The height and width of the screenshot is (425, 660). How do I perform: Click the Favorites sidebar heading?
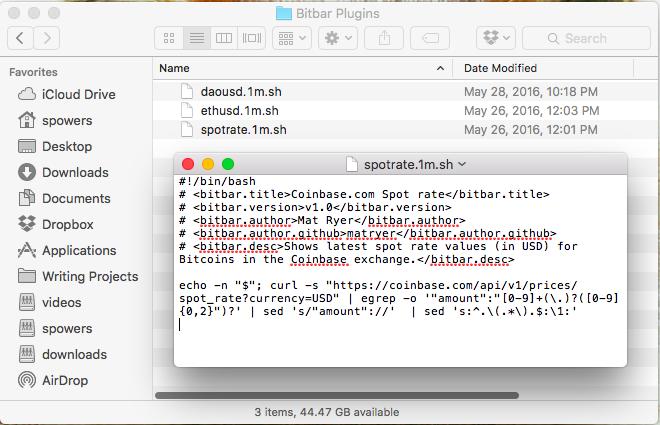(x=33, y=72)
